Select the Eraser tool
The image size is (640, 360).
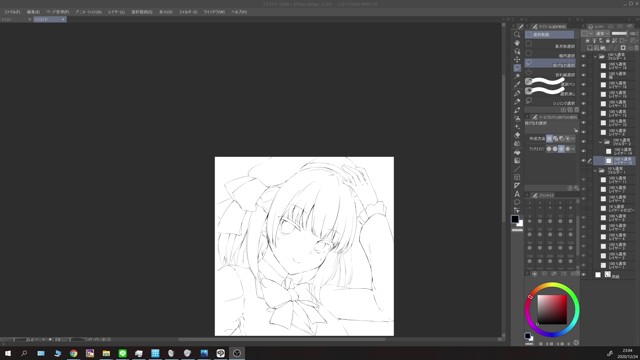517,135
